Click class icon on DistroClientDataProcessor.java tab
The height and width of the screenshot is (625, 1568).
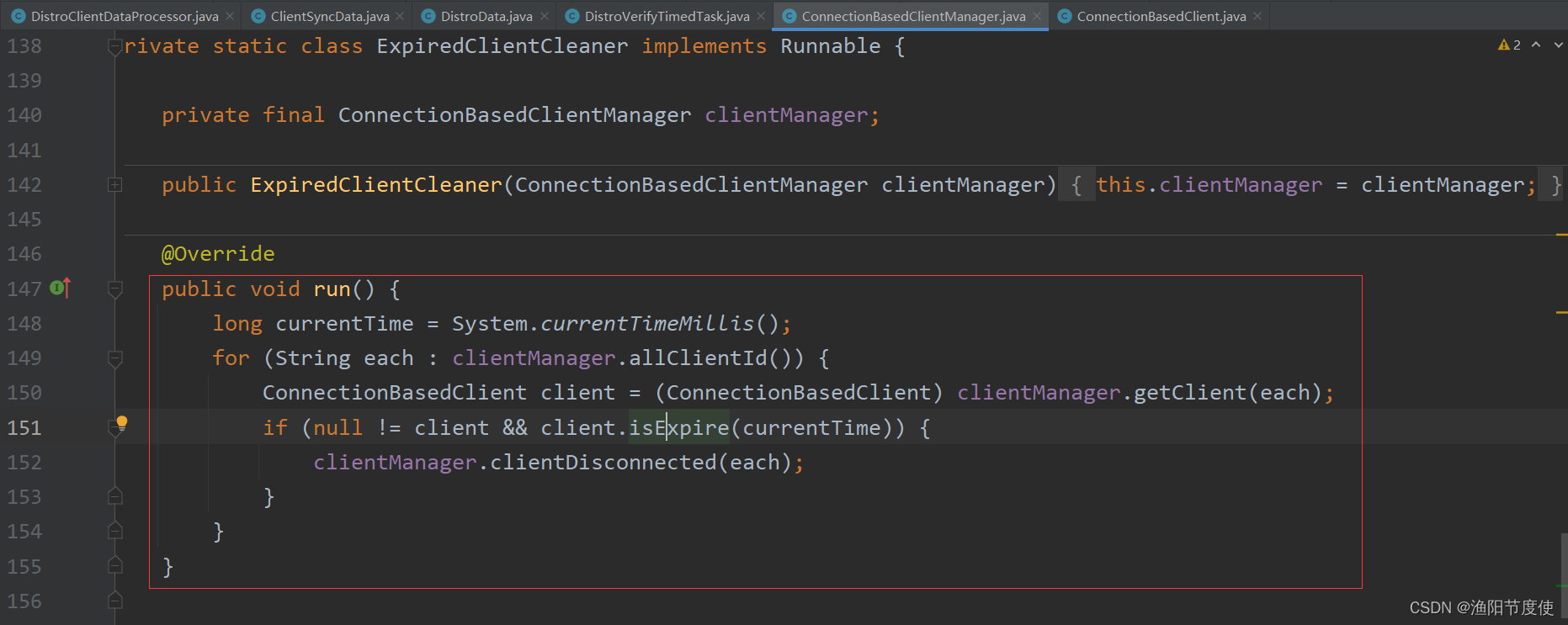pos(19,16)
